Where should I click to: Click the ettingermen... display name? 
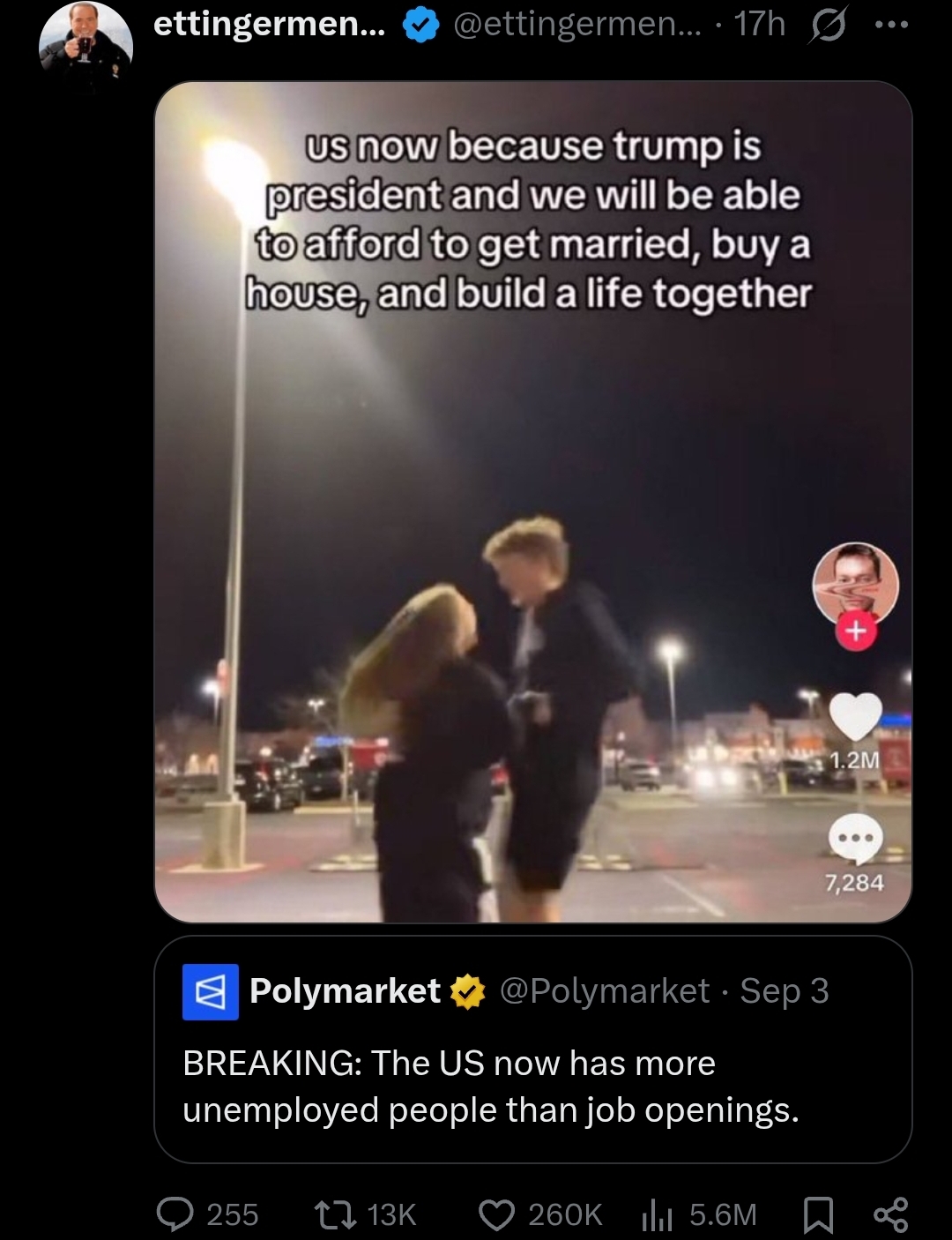click(x=270, y=25)
